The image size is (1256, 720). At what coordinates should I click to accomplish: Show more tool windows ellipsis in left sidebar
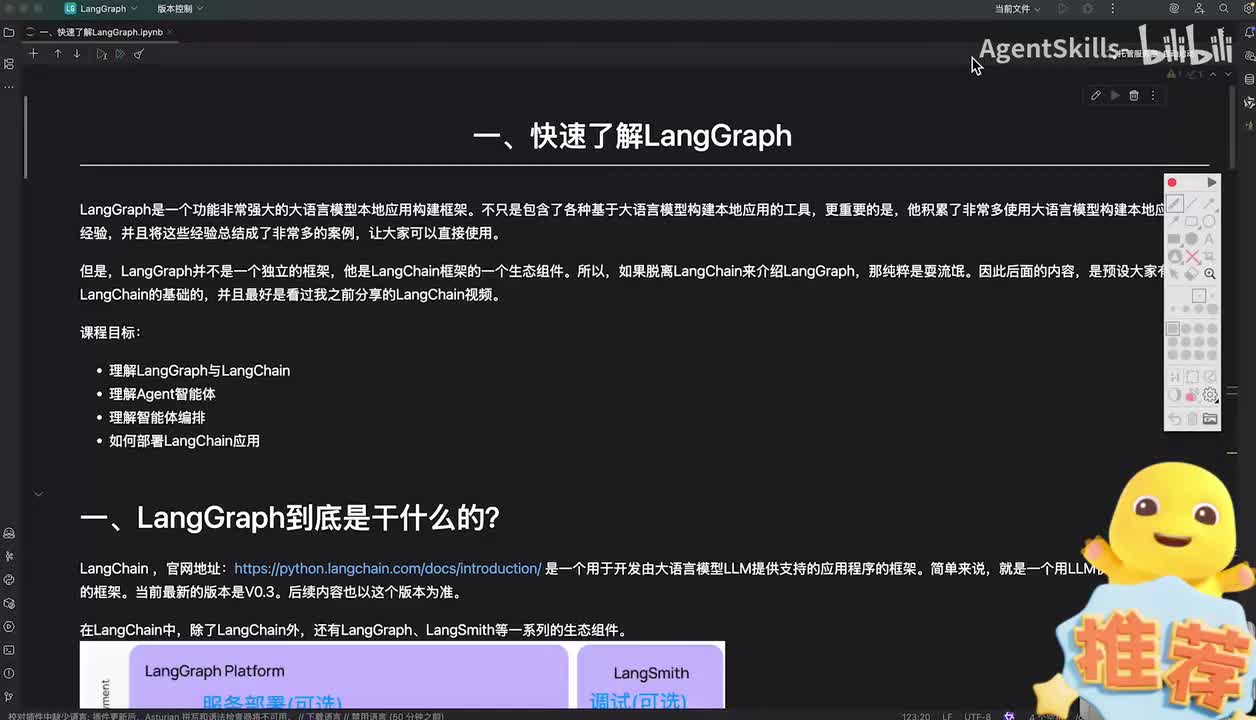(9, 87)
